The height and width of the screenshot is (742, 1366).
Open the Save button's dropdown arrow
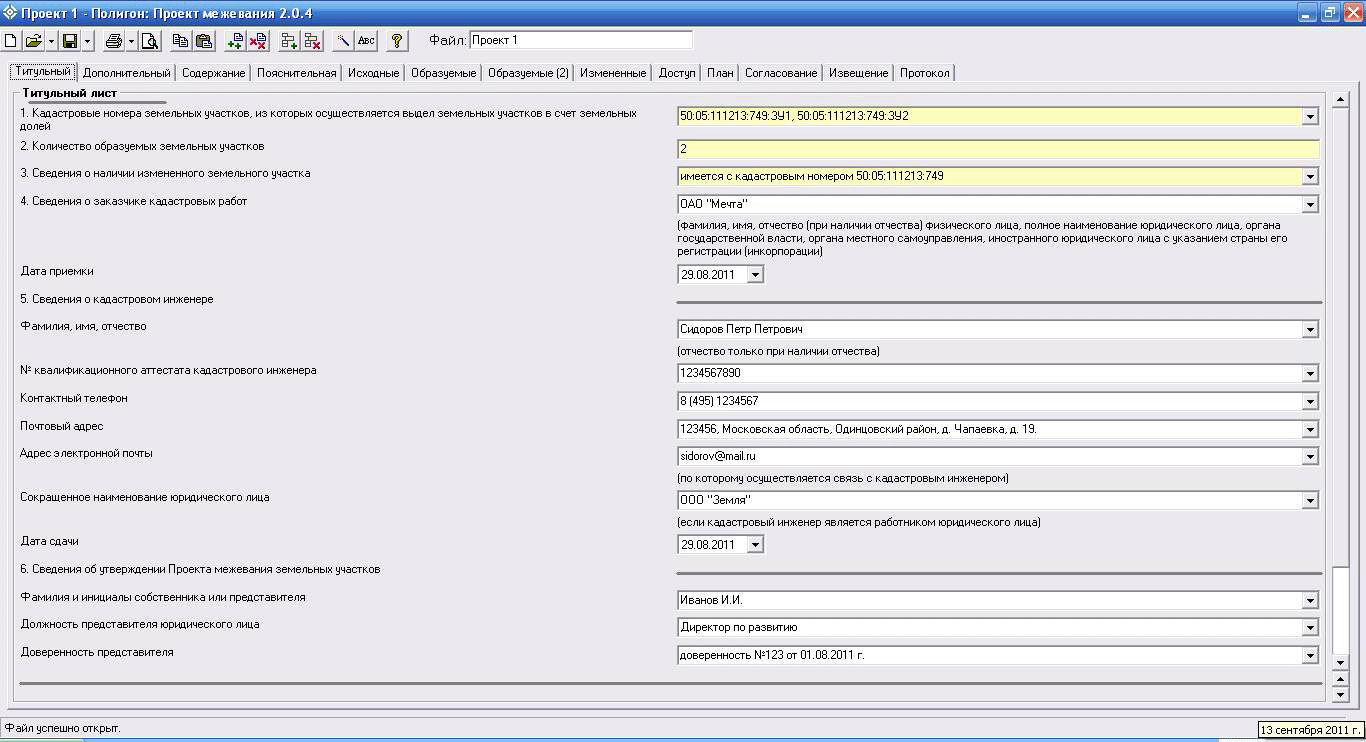pos(88,41)
